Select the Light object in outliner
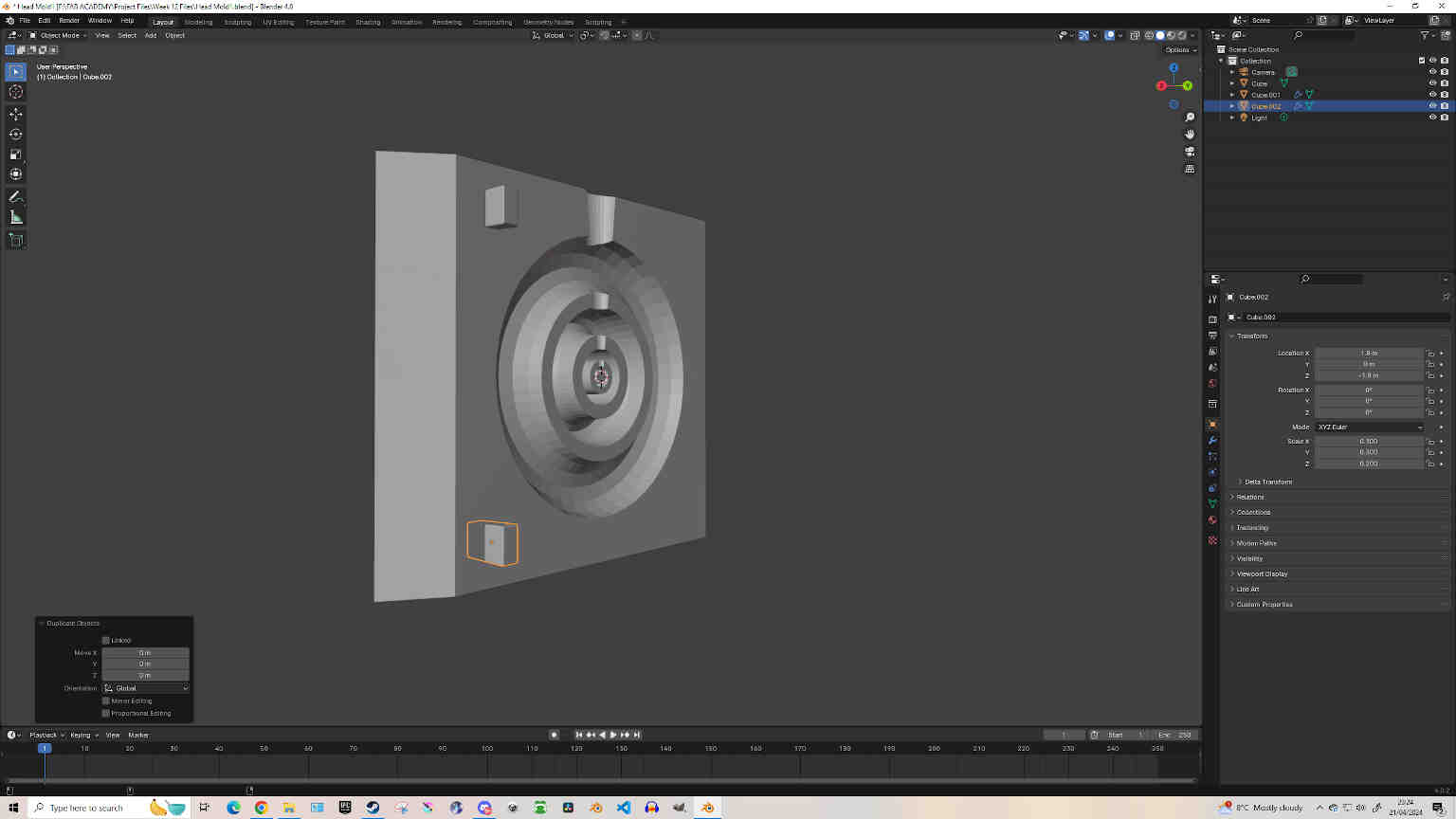The width and height of the screenshot is (1456, 819). [x=1259, y=118]
